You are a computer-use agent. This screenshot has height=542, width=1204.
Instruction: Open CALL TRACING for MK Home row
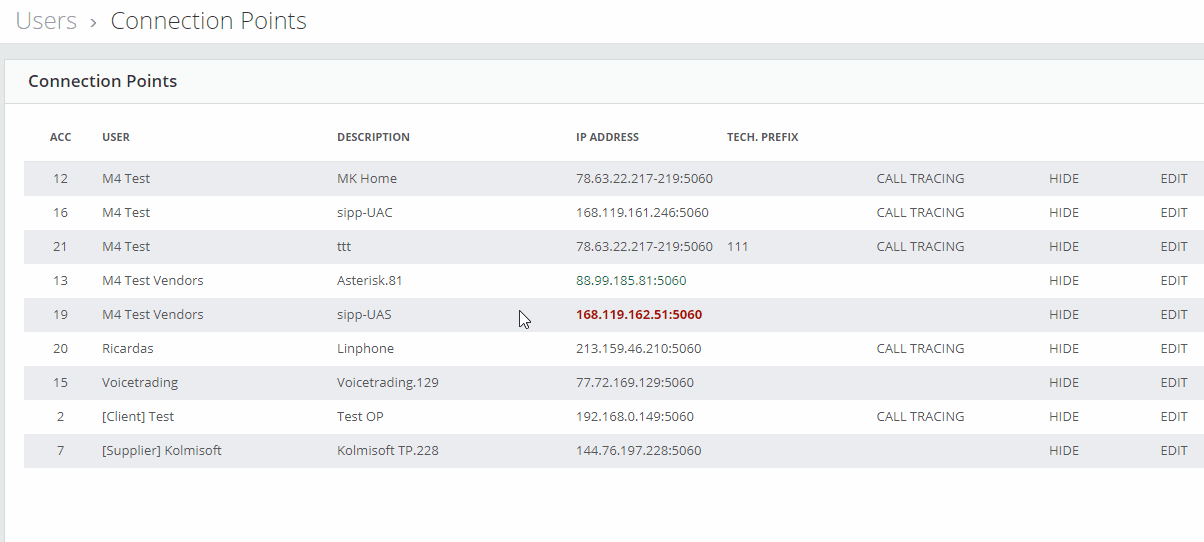coord(920,179)
